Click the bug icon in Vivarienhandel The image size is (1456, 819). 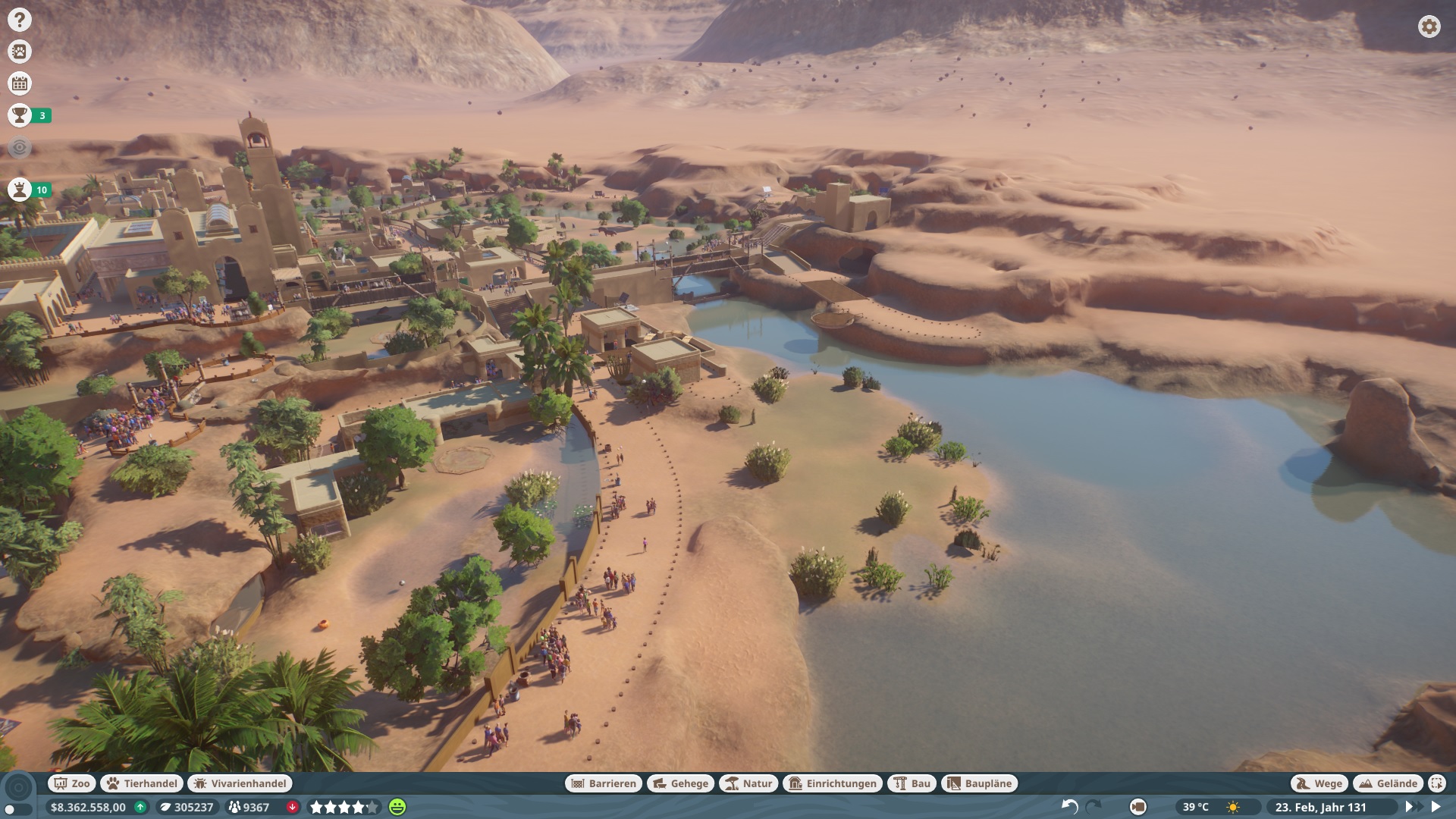point(200,783)
